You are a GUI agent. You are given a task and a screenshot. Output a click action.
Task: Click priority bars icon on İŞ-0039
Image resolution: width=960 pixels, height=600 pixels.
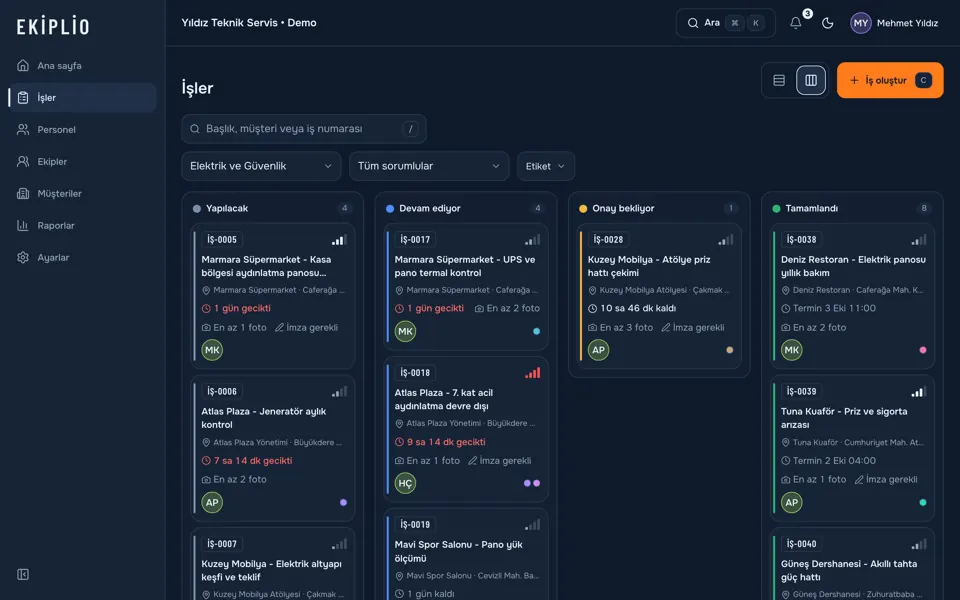coord(919,392)
